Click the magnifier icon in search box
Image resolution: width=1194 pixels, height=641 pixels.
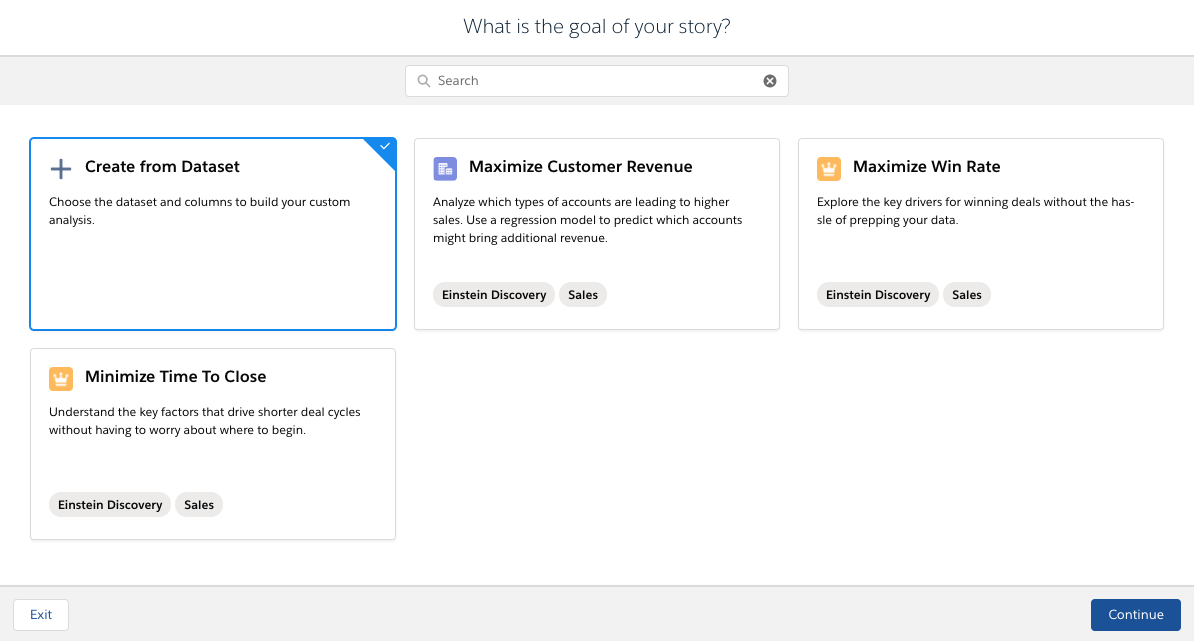tap(424, 81)
